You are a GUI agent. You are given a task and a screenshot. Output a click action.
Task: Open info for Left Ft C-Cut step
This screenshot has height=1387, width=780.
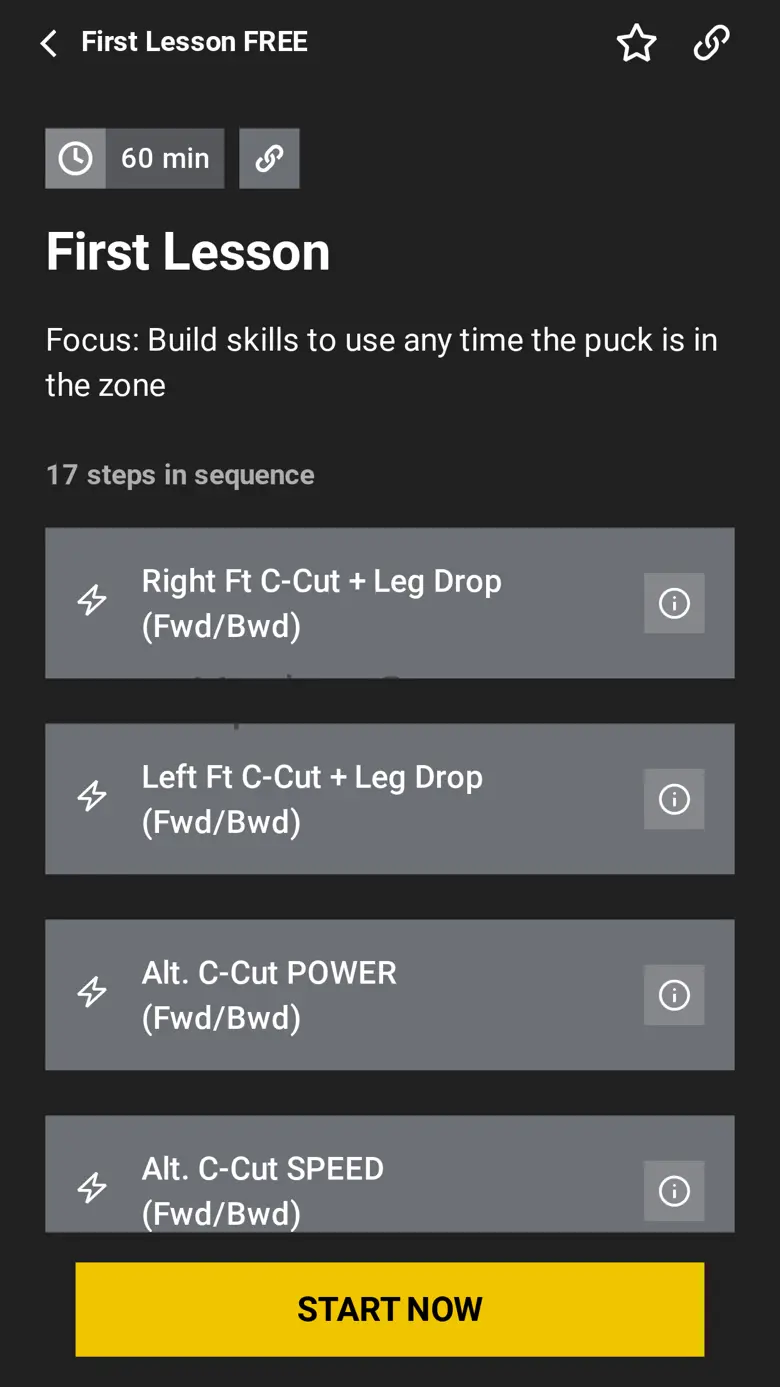(674, 799)
